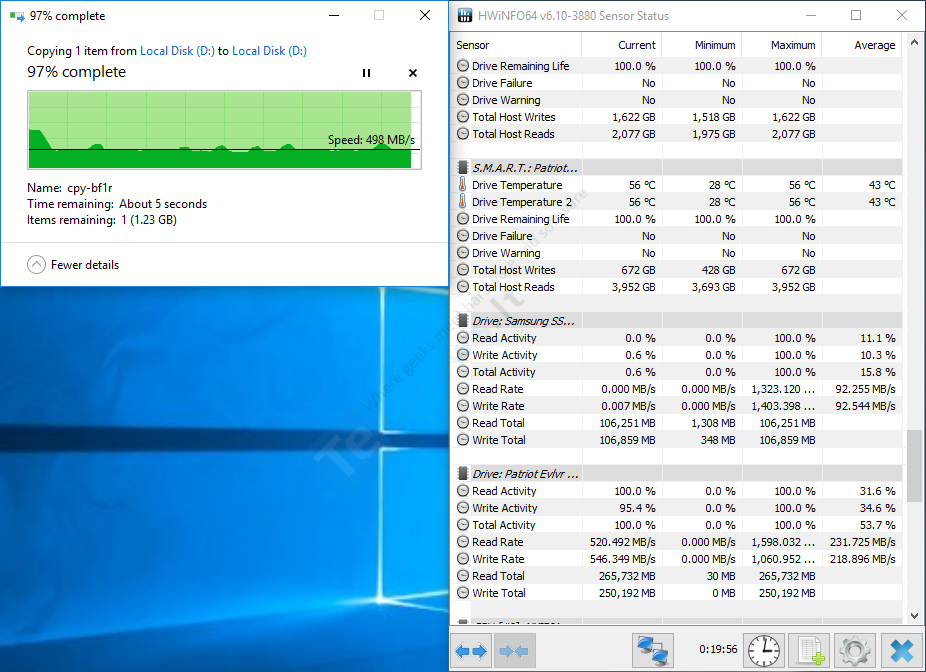The image size is (926, 672).
Task: Click the copy speed graph
Action: pyautogui.click(x=224, y=130)
